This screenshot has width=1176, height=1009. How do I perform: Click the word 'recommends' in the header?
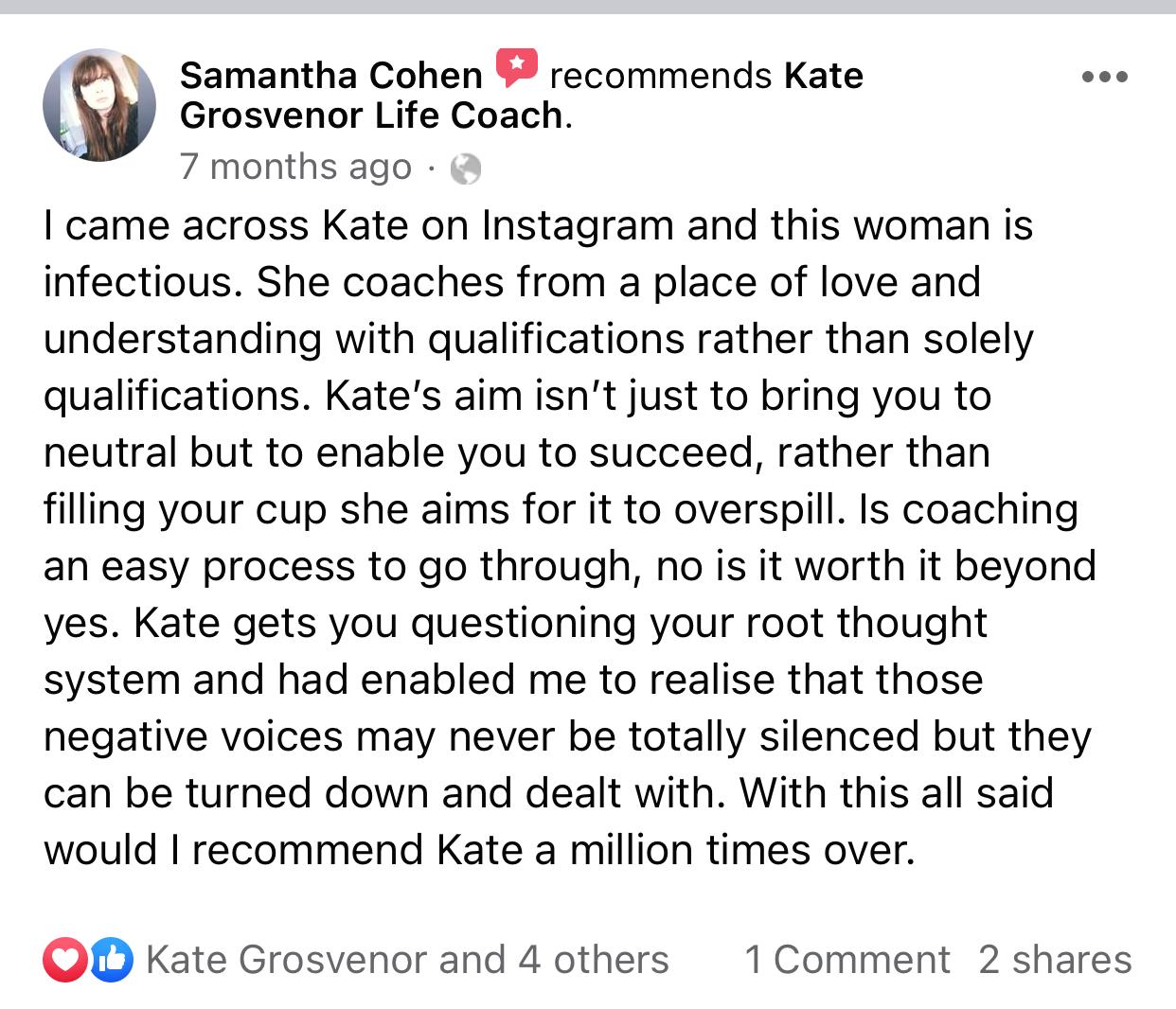click(660, 75)
